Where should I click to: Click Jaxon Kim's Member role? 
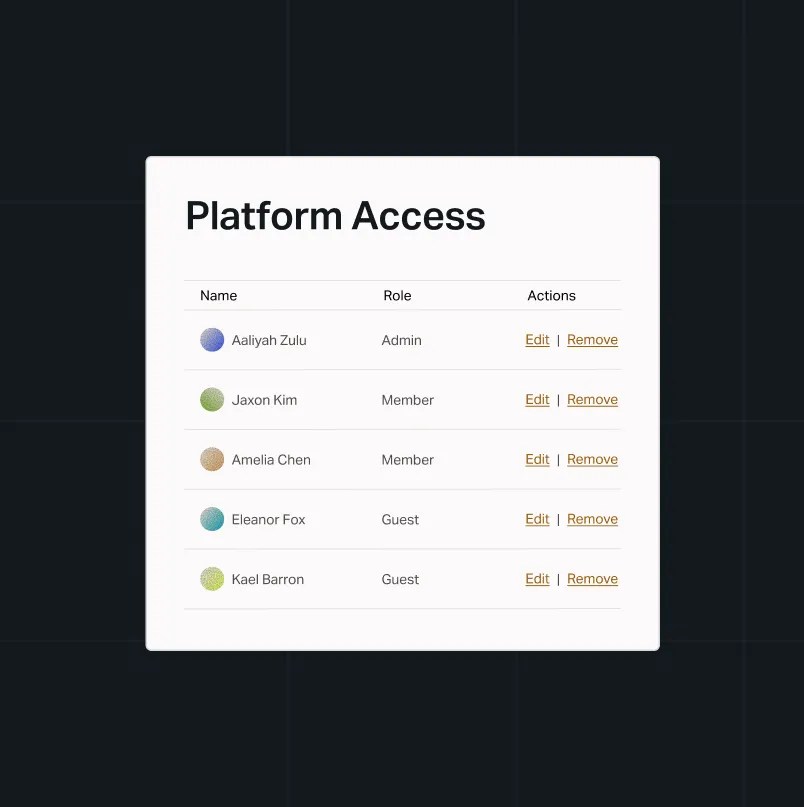408,400
